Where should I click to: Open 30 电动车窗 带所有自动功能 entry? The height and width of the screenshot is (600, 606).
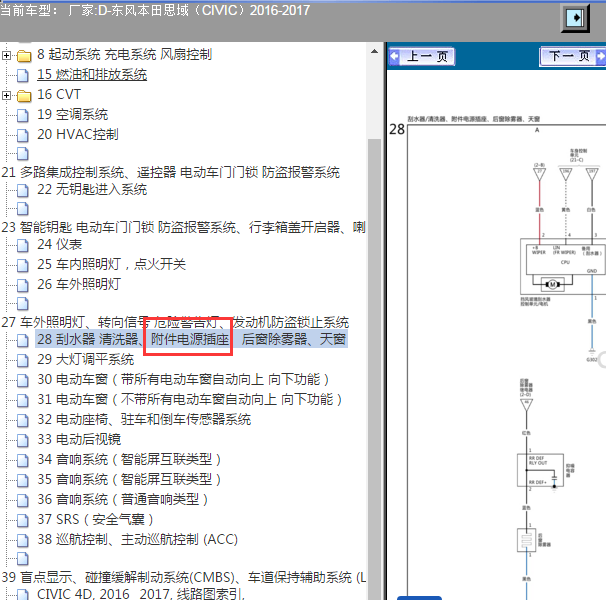click(x=184, y=380)
